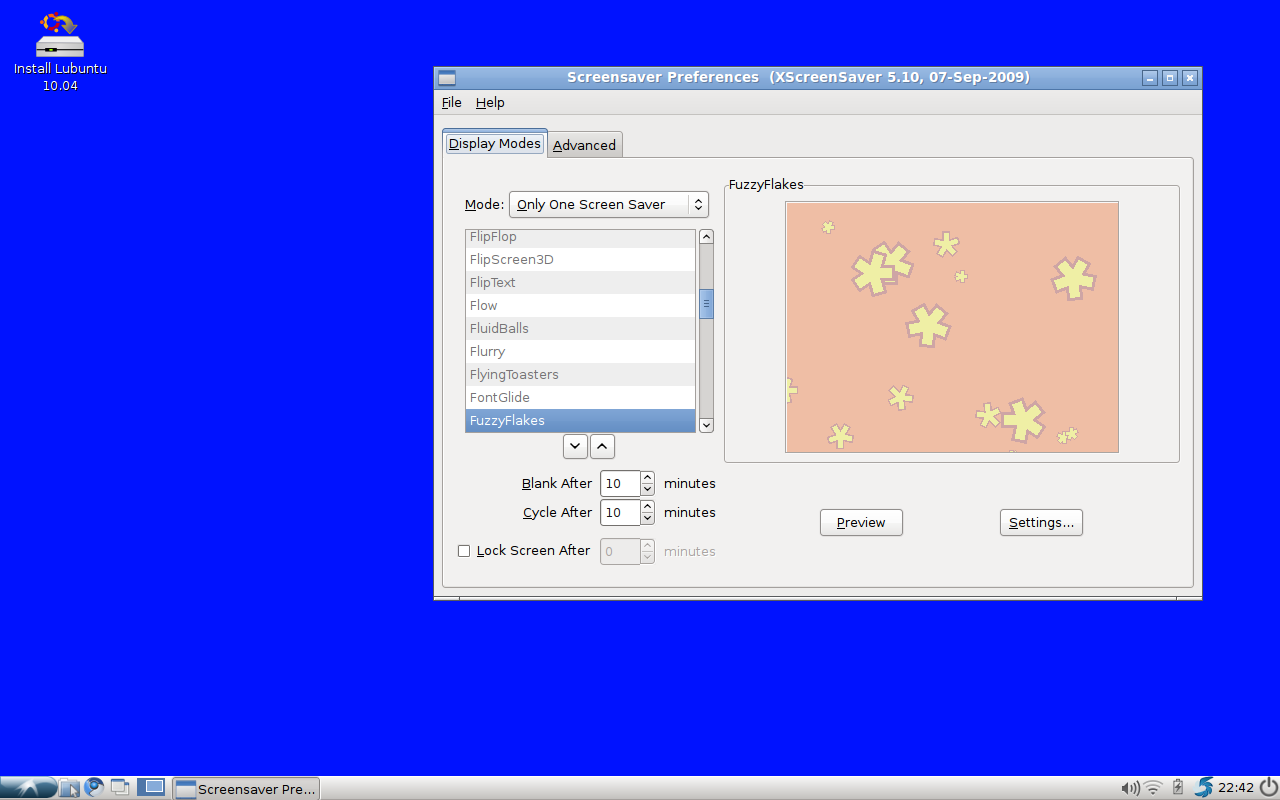Maximize the Screensaver Preferences window
The height and width of the screenshot is (800, 1280).
coord(1170,78)
